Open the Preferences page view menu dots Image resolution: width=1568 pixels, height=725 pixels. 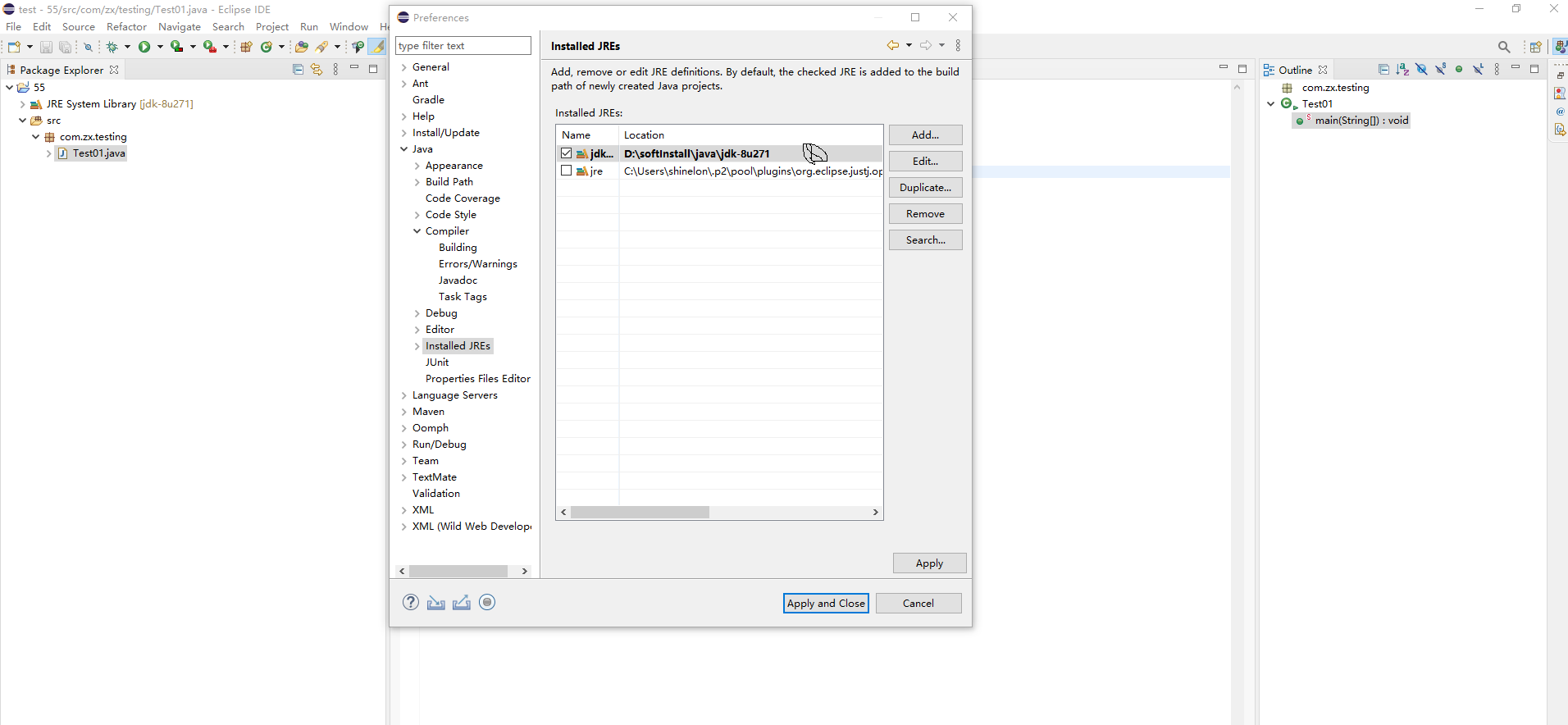click(x=958, y=45)
